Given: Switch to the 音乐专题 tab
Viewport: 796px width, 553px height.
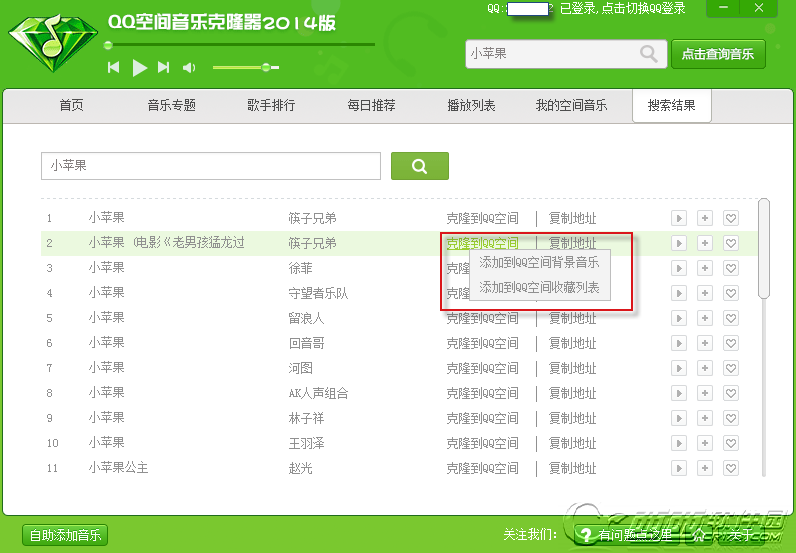Looking at the screenshot, I should 172,106.
